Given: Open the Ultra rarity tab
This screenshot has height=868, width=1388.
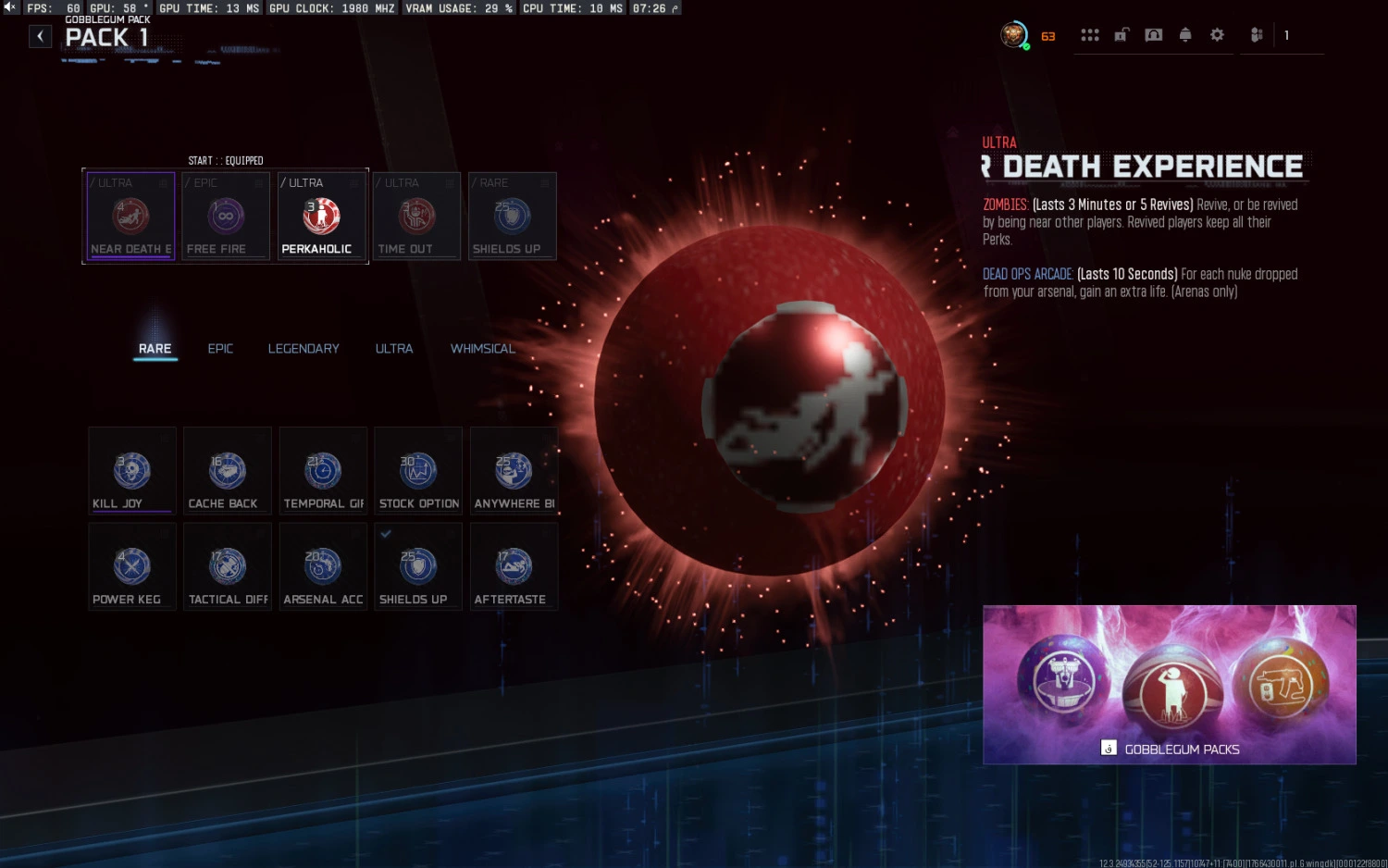Looking at the screenshot, I should [x=394, y=349].
